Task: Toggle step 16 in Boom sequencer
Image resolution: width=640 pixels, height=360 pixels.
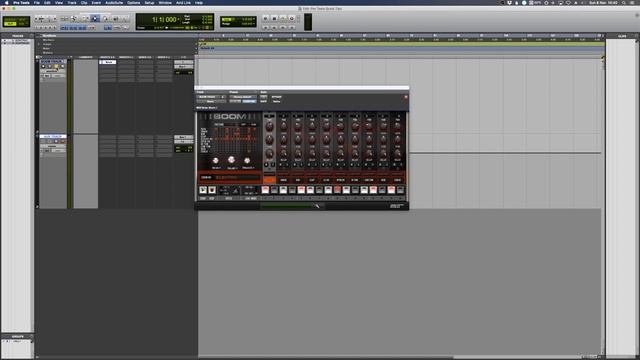Action: 400,190
